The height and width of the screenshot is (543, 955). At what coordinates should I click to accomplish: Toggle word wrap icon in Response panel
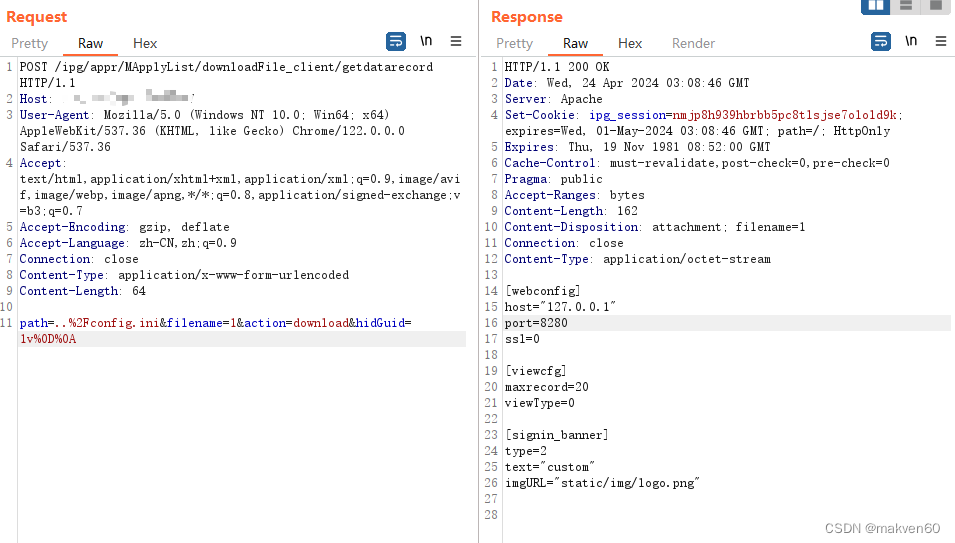pos(881,41)
